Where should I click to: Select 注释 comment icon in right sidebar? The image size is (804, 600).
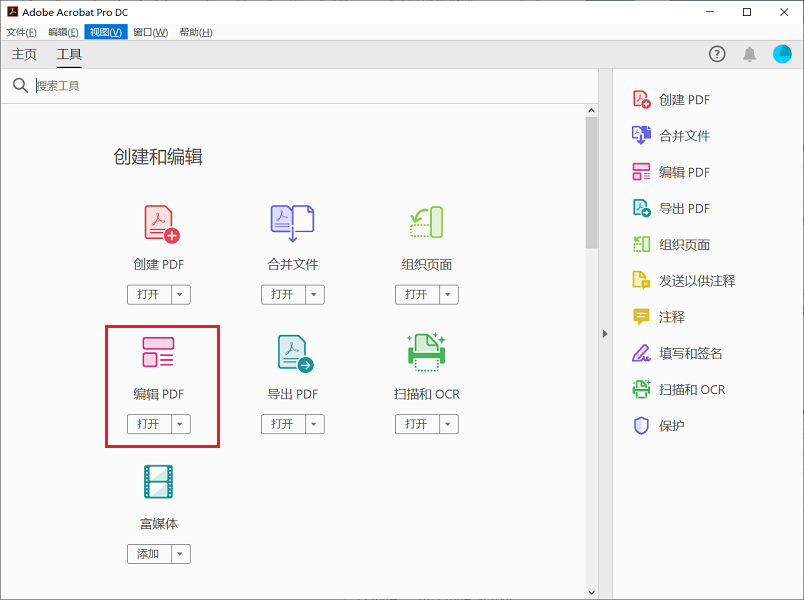tap(641, 317)
